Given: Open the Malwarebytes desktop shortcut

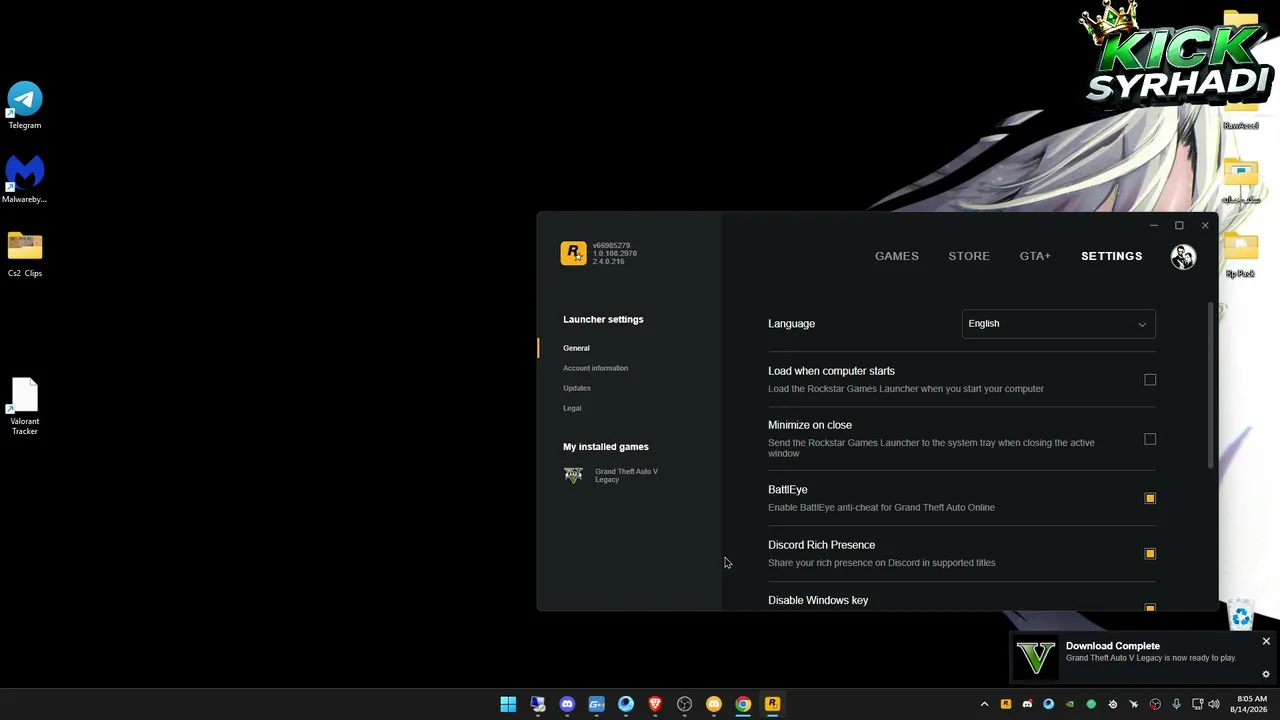Looking at the screenshot, I should [25, 180].
